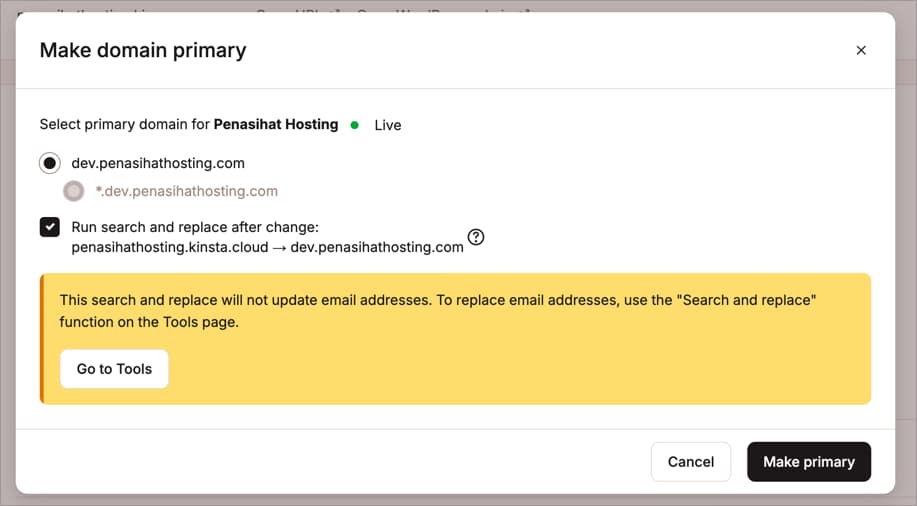Uncheck Run search and replace checkbox

tap(49, 227)
